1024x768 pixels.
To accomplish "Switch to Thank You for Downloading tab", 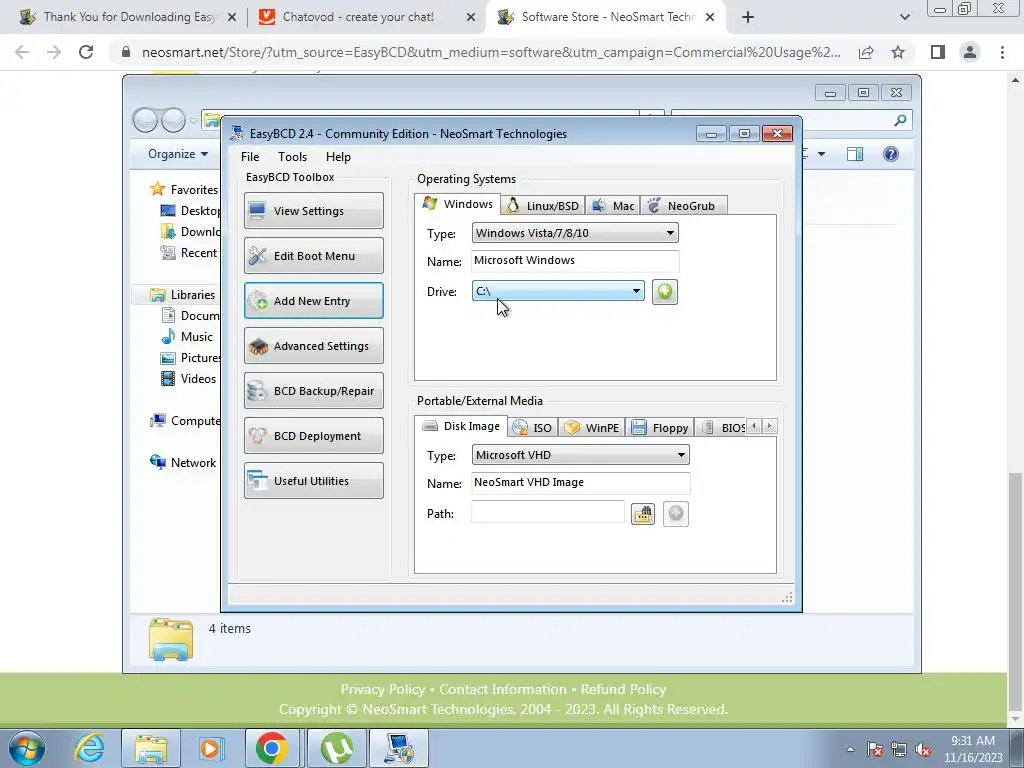I will [127, 17].
